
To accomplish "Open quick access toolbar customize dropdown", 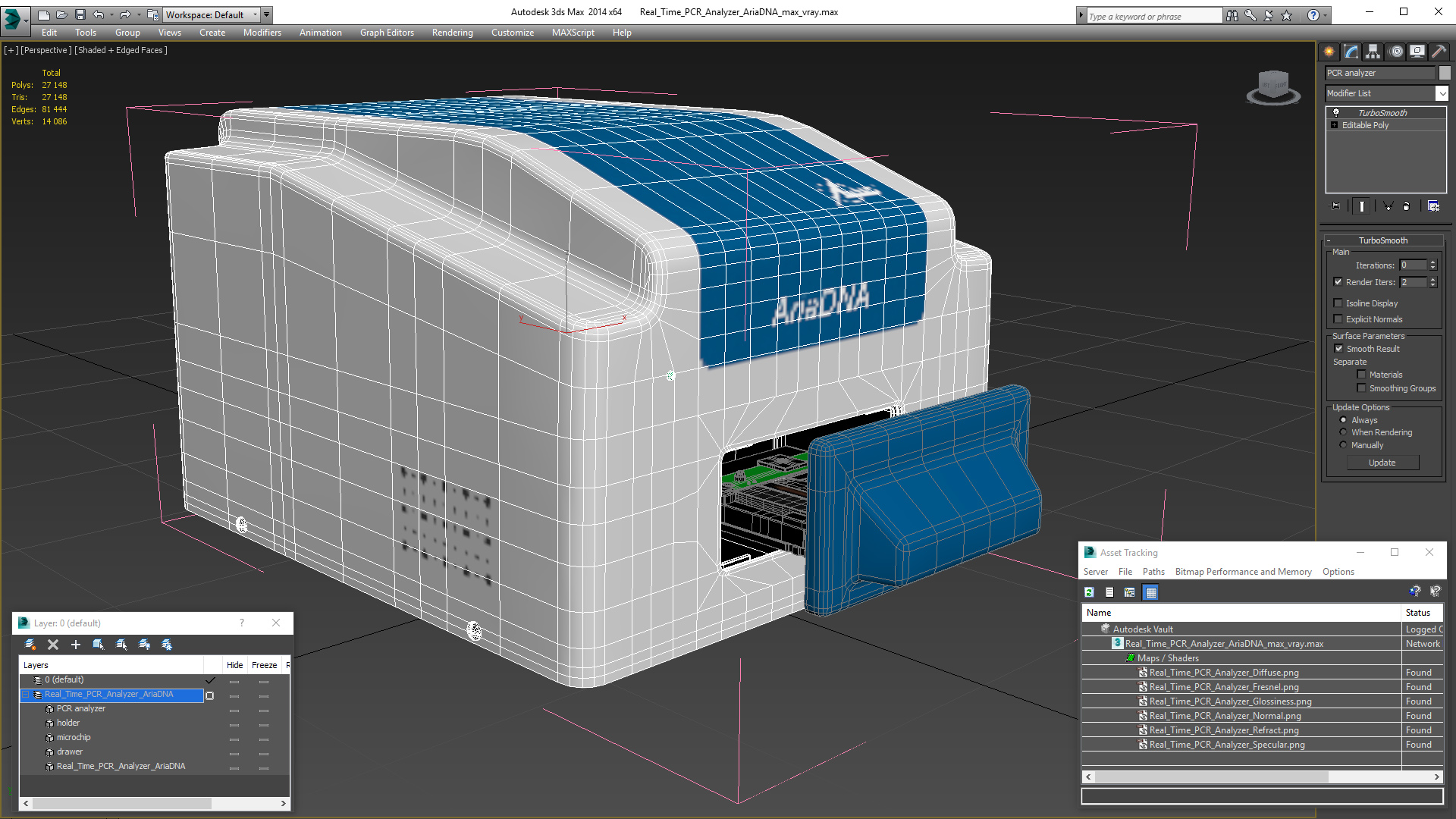I will 267,14.
